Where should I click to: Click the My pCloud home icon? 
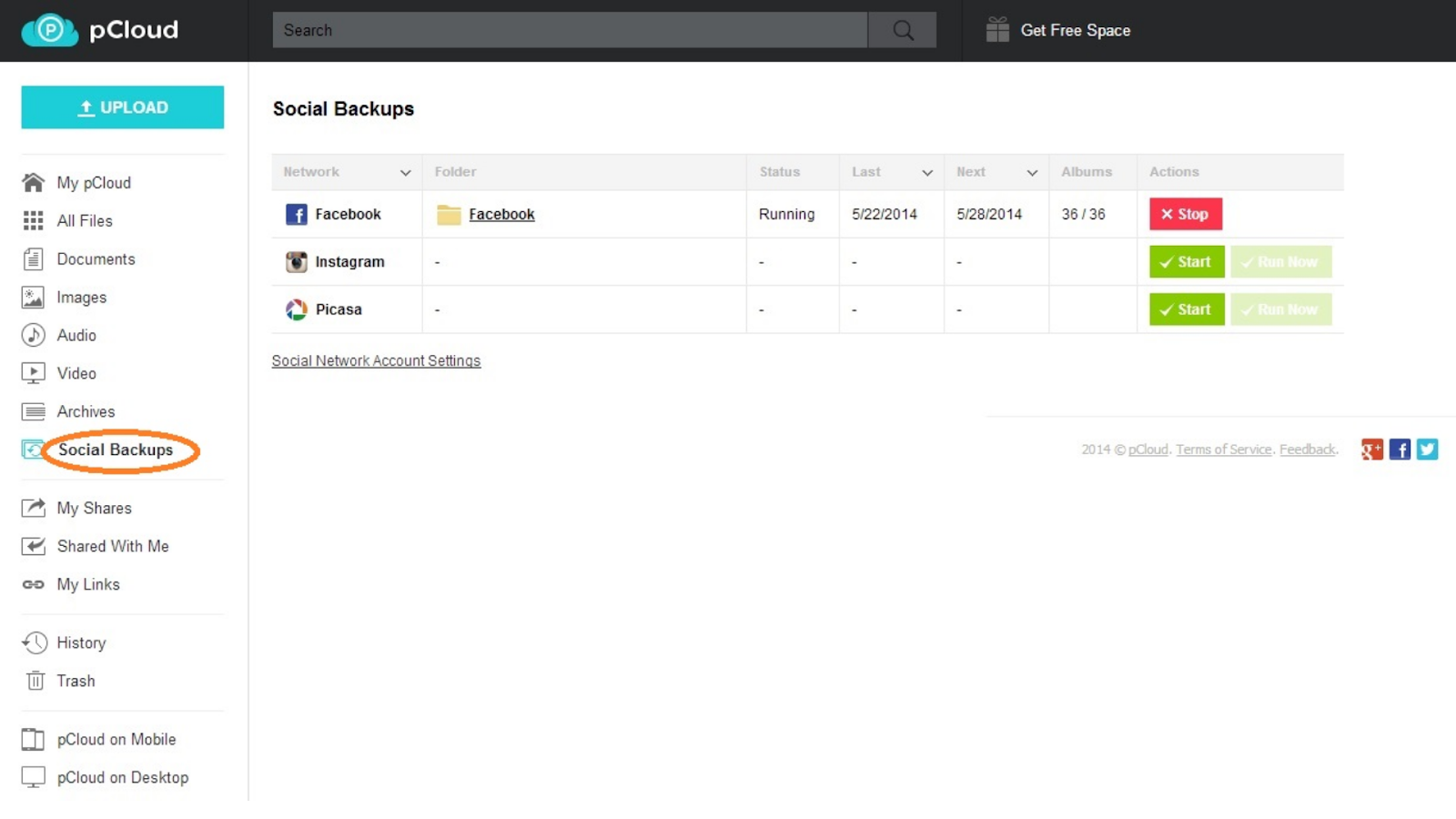coord(34,183)
